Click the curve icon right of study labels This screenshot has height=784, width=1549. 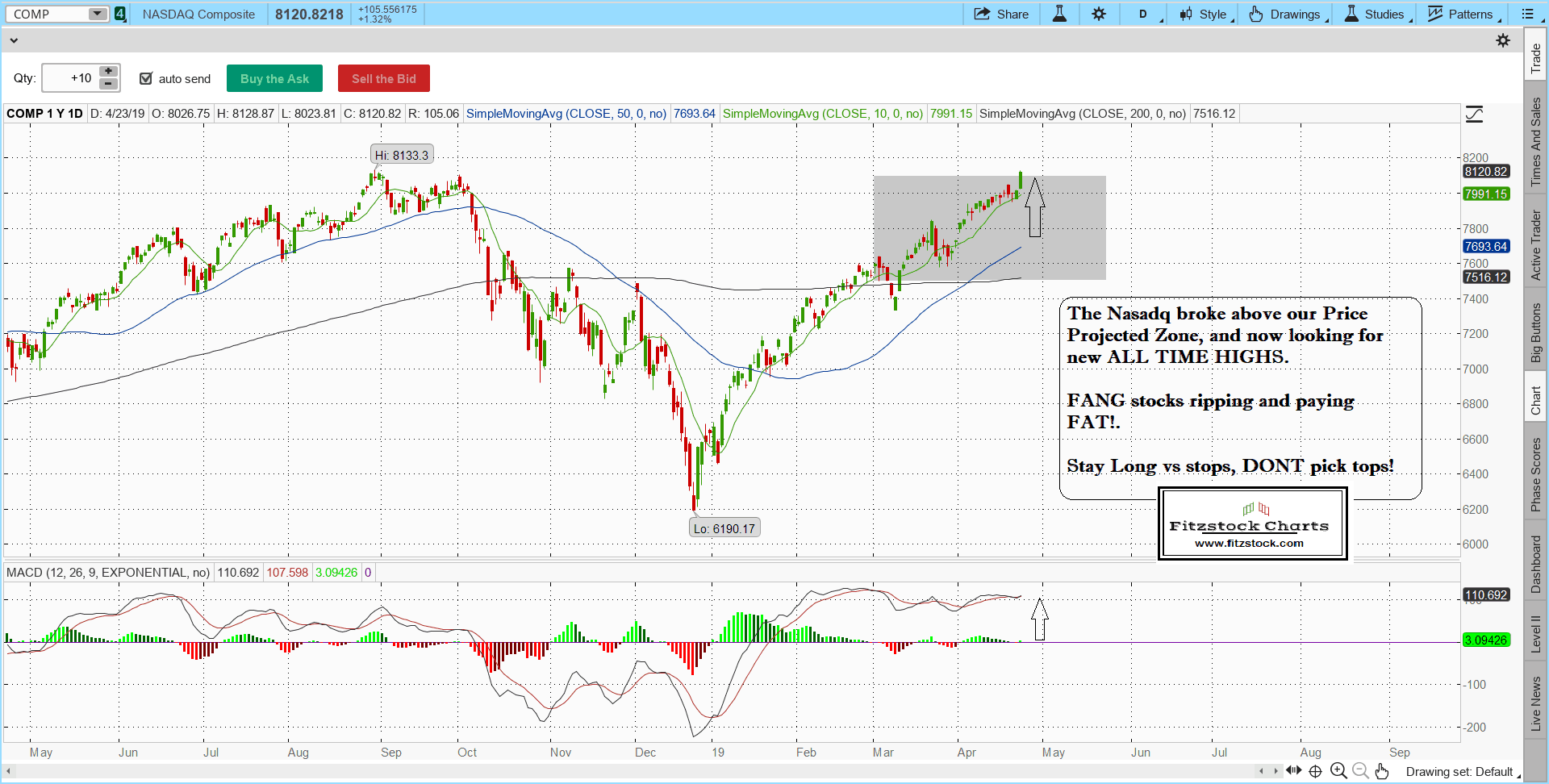coord(1474,115)
